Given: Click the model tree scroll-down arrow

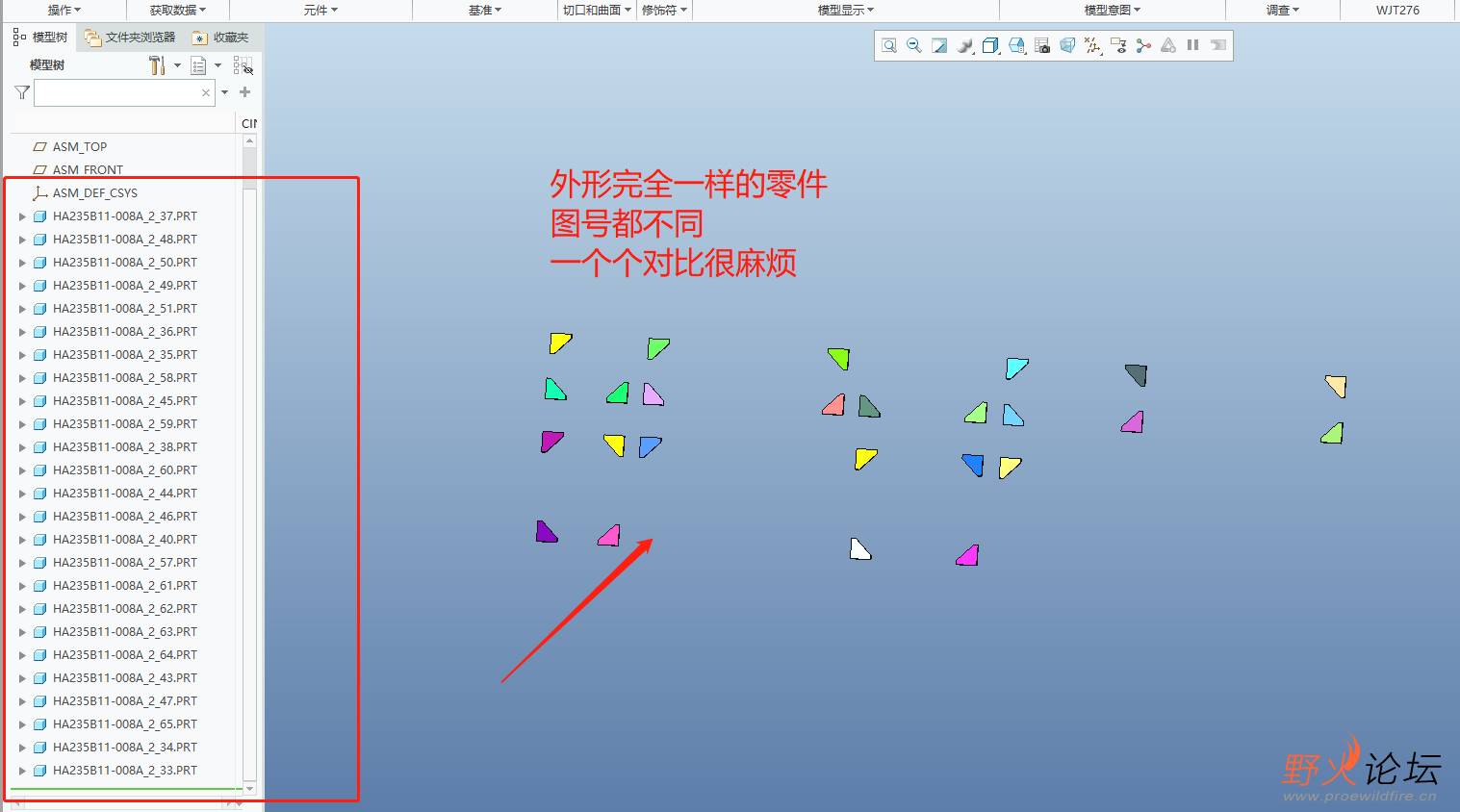Looking at the screenshot, I should tap(249, 789).
